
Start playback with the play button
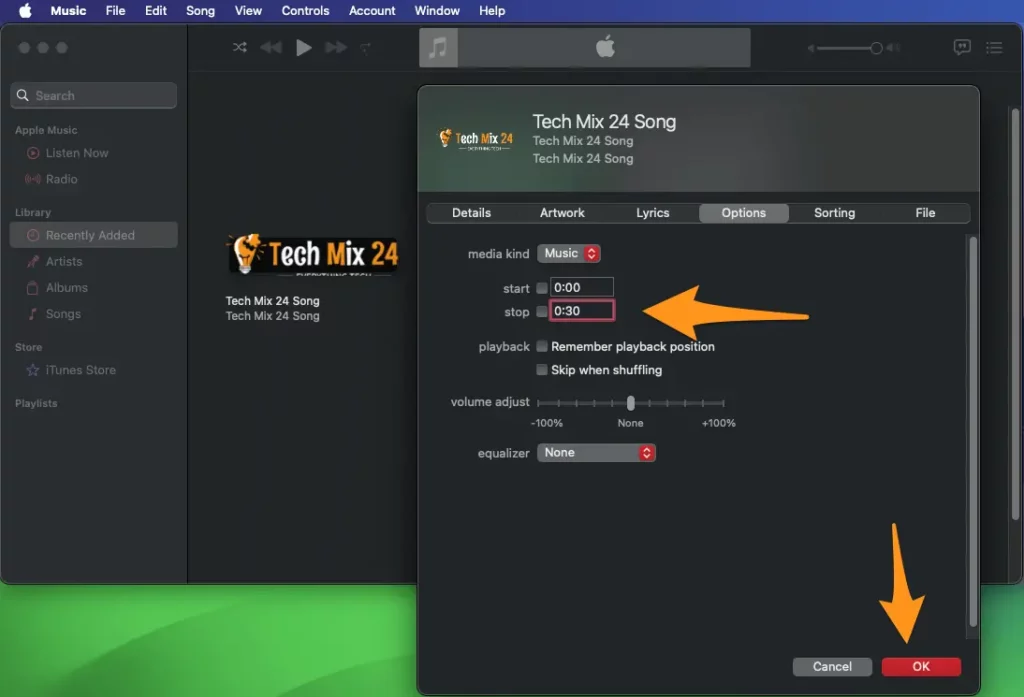point(304,47)
